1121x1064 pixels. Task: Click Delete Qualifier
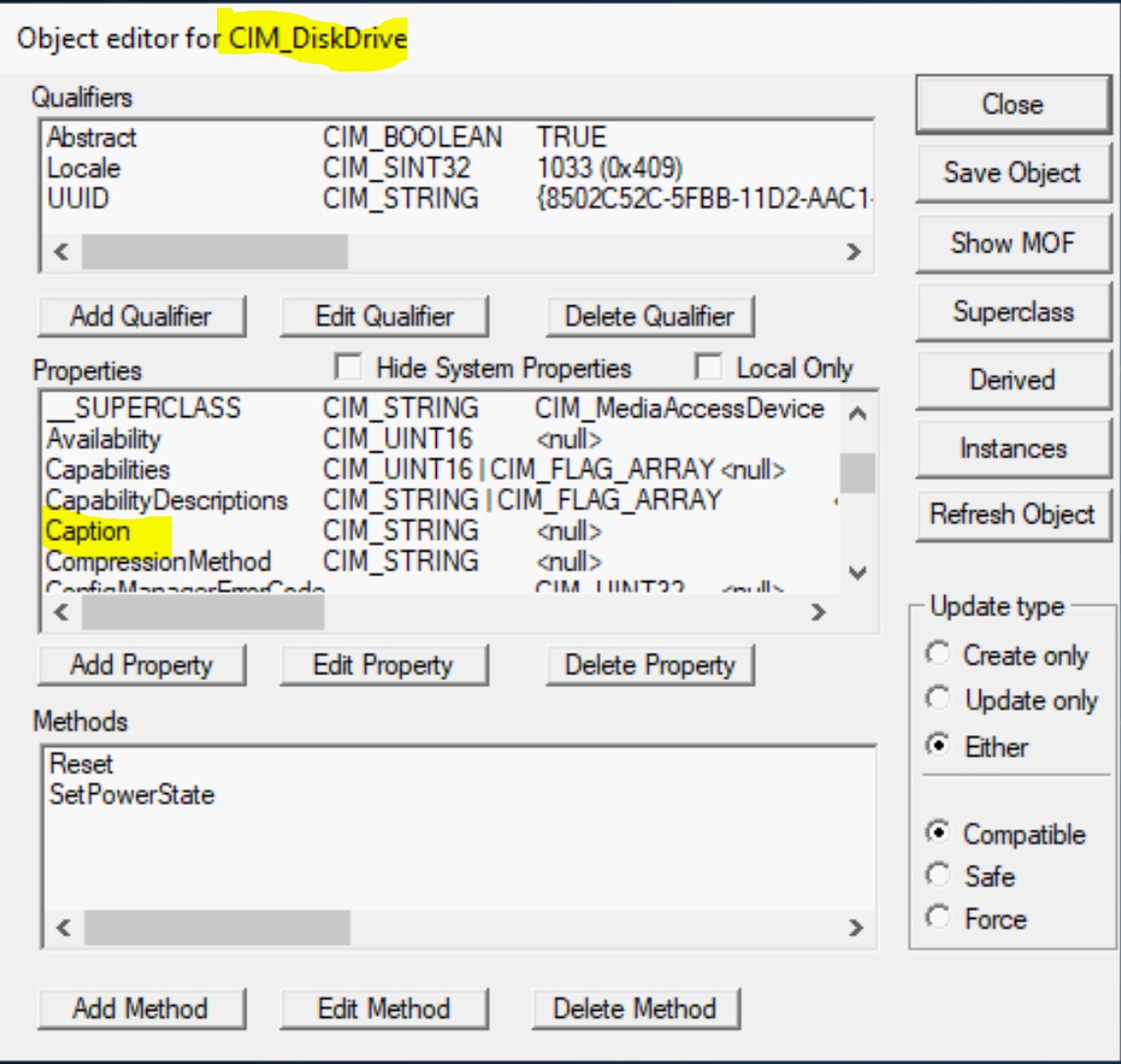[648, 316]
